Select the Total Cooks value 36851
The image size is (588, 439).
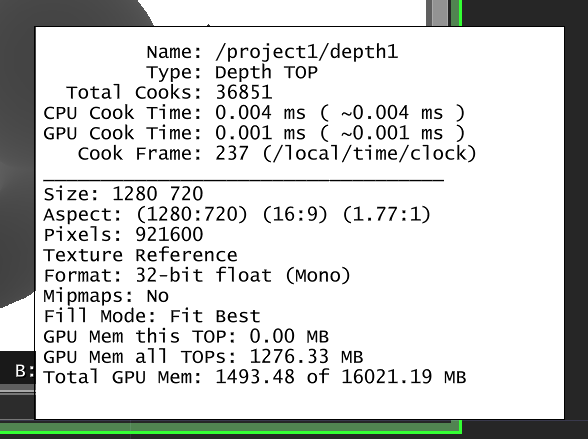[x=244, y=92]
